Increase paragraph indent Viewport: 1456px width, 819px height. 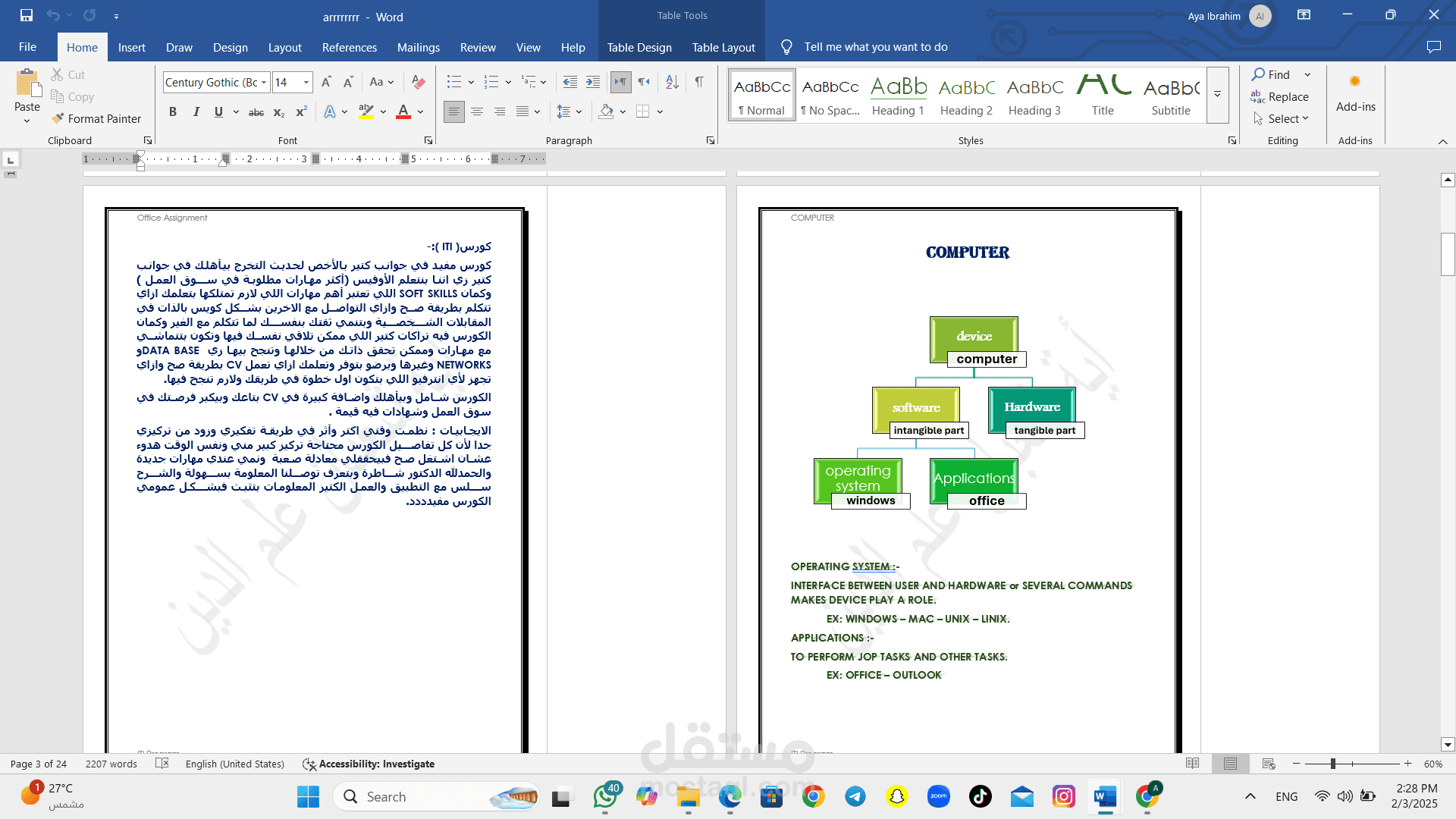593,82
